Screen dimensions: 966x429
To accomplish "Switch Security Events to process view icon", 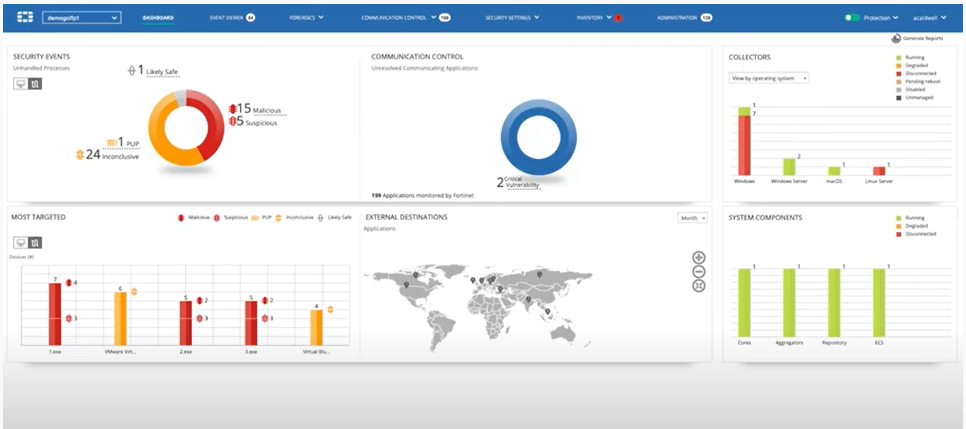I will coord(34,84).
